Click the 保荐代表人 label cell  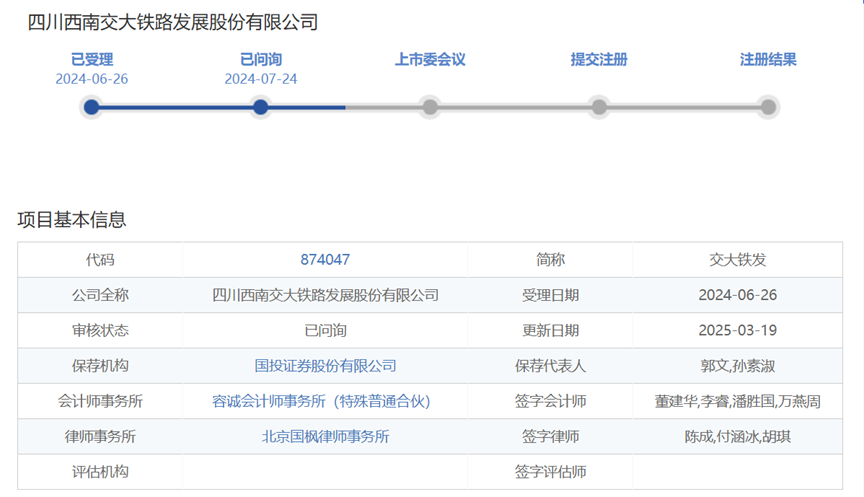[x=550, y=366]
